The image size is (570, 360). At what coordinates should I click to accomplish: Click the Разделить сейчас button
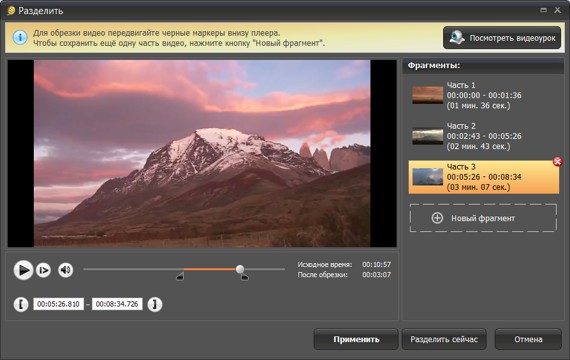444,339
